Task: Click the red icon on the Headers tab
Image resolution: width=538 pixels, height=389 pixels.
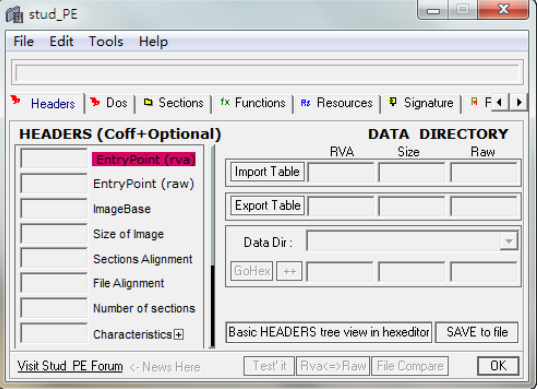Action: 15,100
